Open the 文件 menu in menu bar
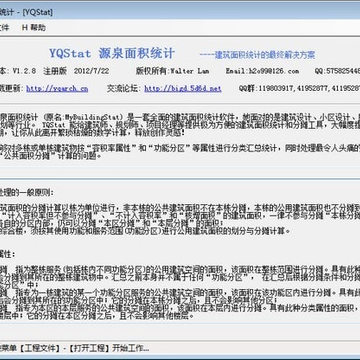This screenshot has width=360, height=360. coord(5,28)
